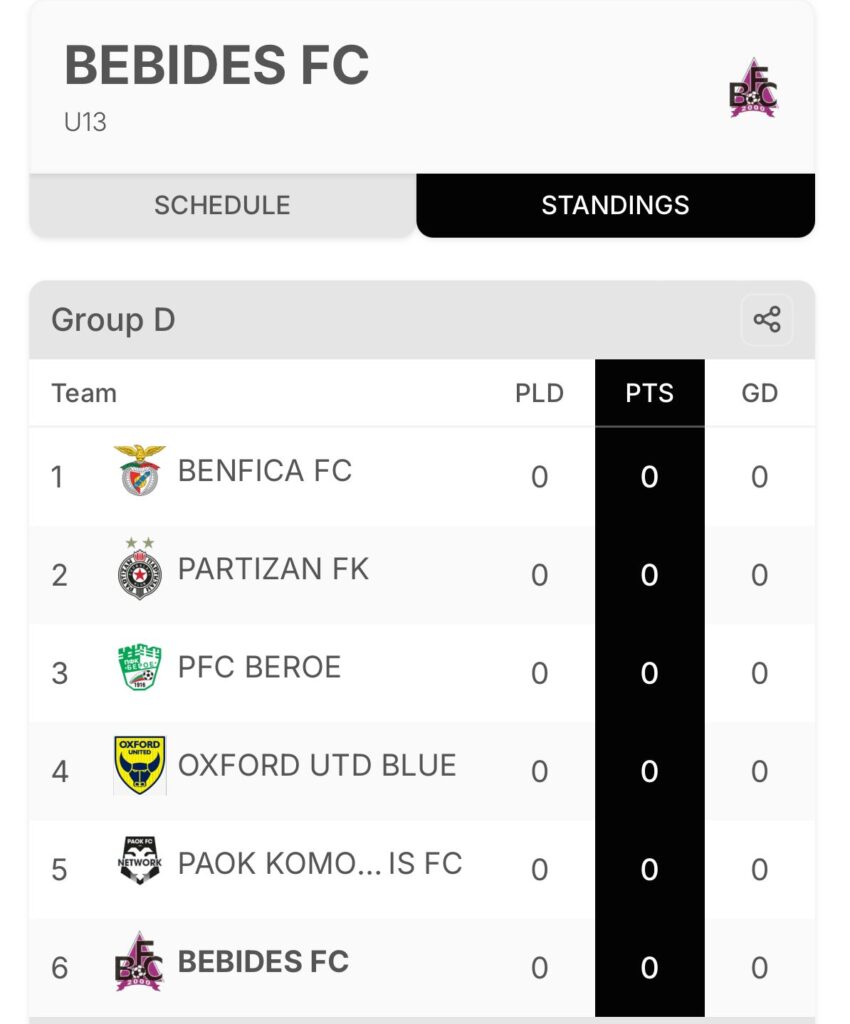The image size is (850, 1024).
Task: Open the BENFICA FC team link
Action: point(265,471)
